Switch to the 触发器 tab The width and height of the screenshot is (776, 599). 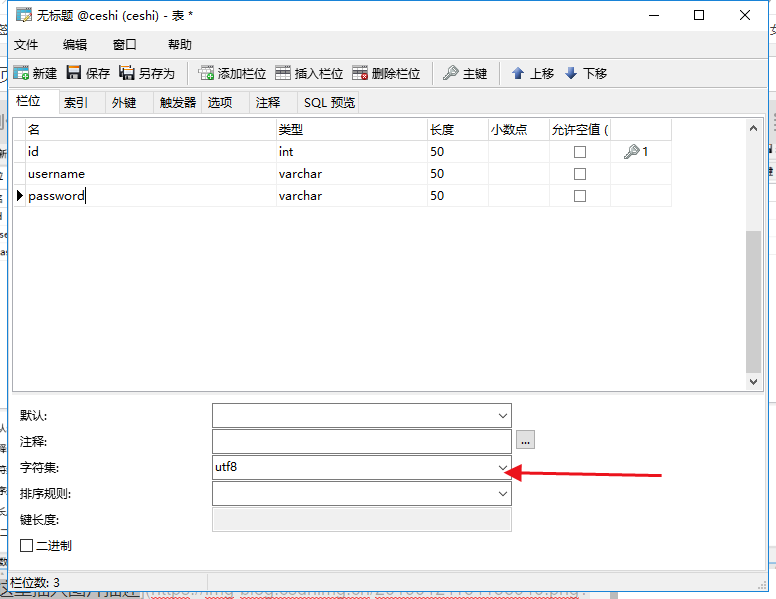click(178, 102)
